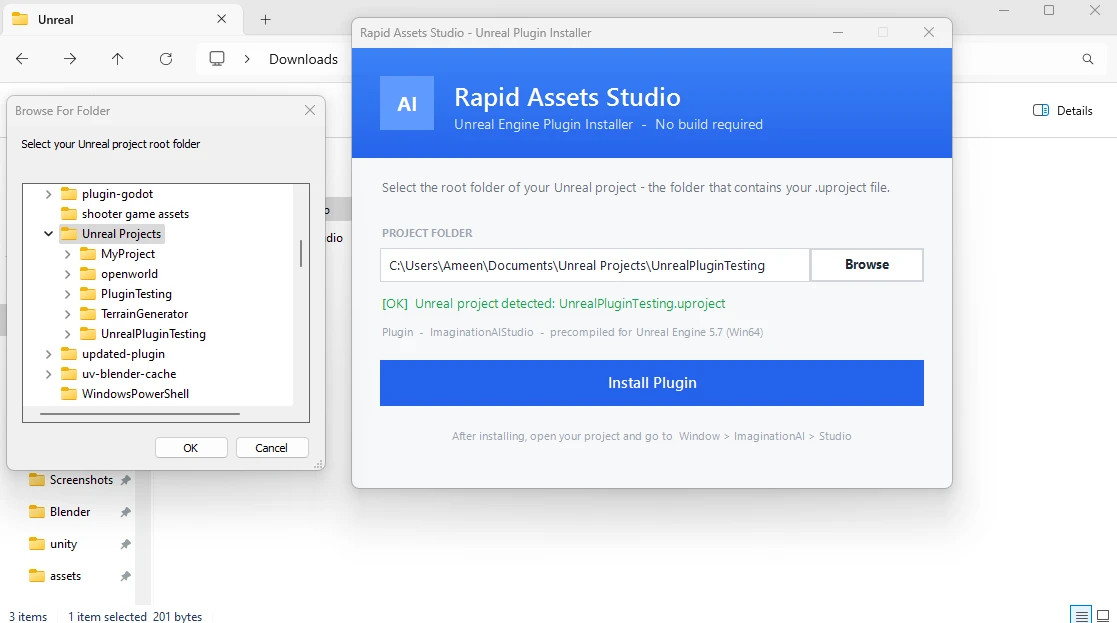Image resolution: width=1117 pixels, height=623 pixels.
Task: Confirm folder selection with OK
Action: [191, 448]
